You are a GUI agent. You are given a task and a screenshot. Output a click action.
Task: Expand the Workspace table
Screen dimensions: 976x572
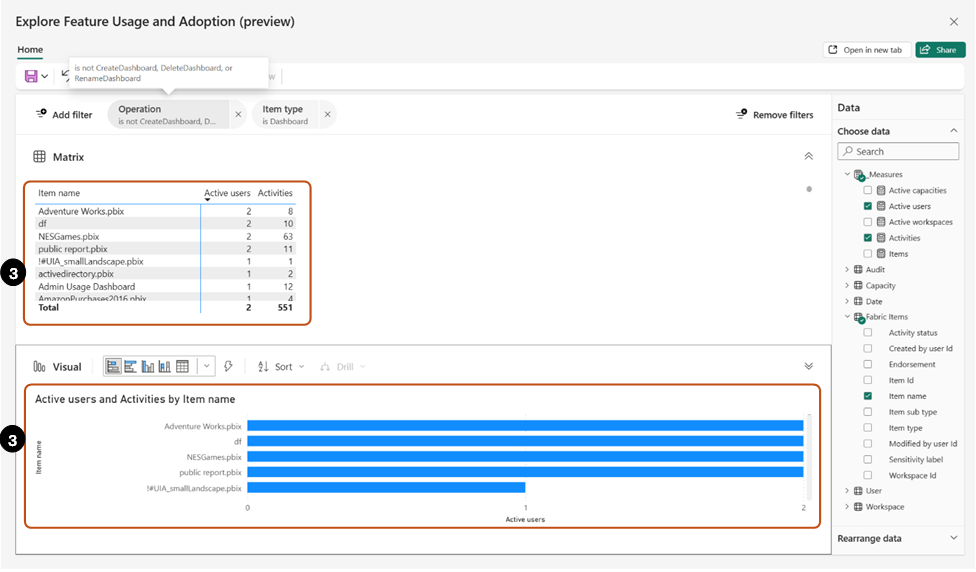847,507
